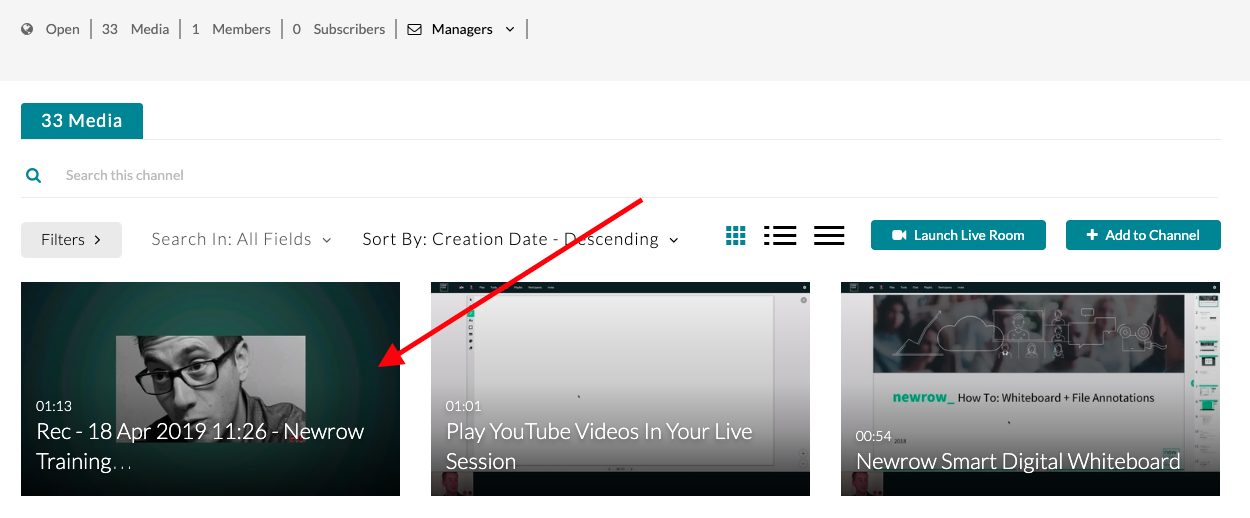
Task: Launch Live Room
Action: click(x=958, y=235)
